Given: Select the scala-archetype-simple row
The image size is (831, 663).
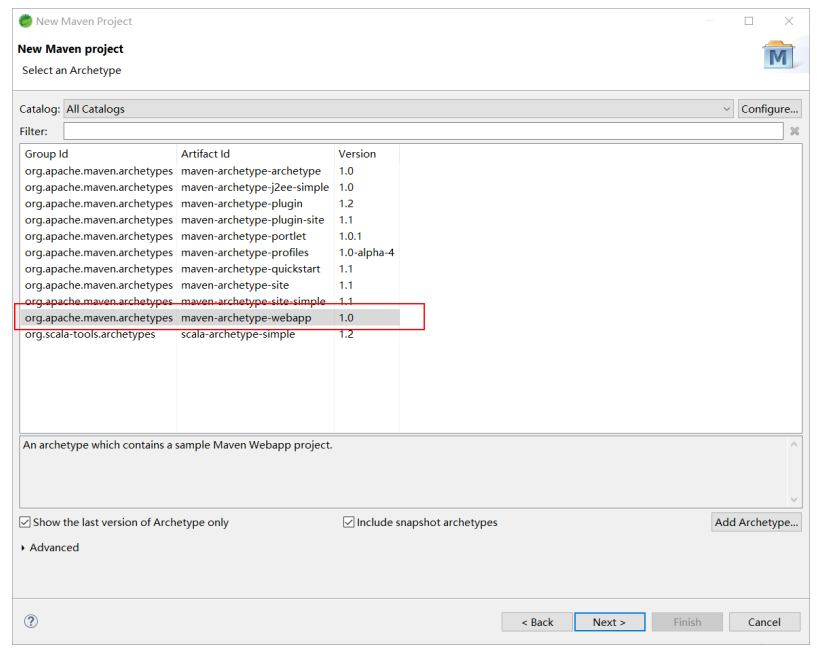Looking at the screenshot, I should (x=211, y=334).
